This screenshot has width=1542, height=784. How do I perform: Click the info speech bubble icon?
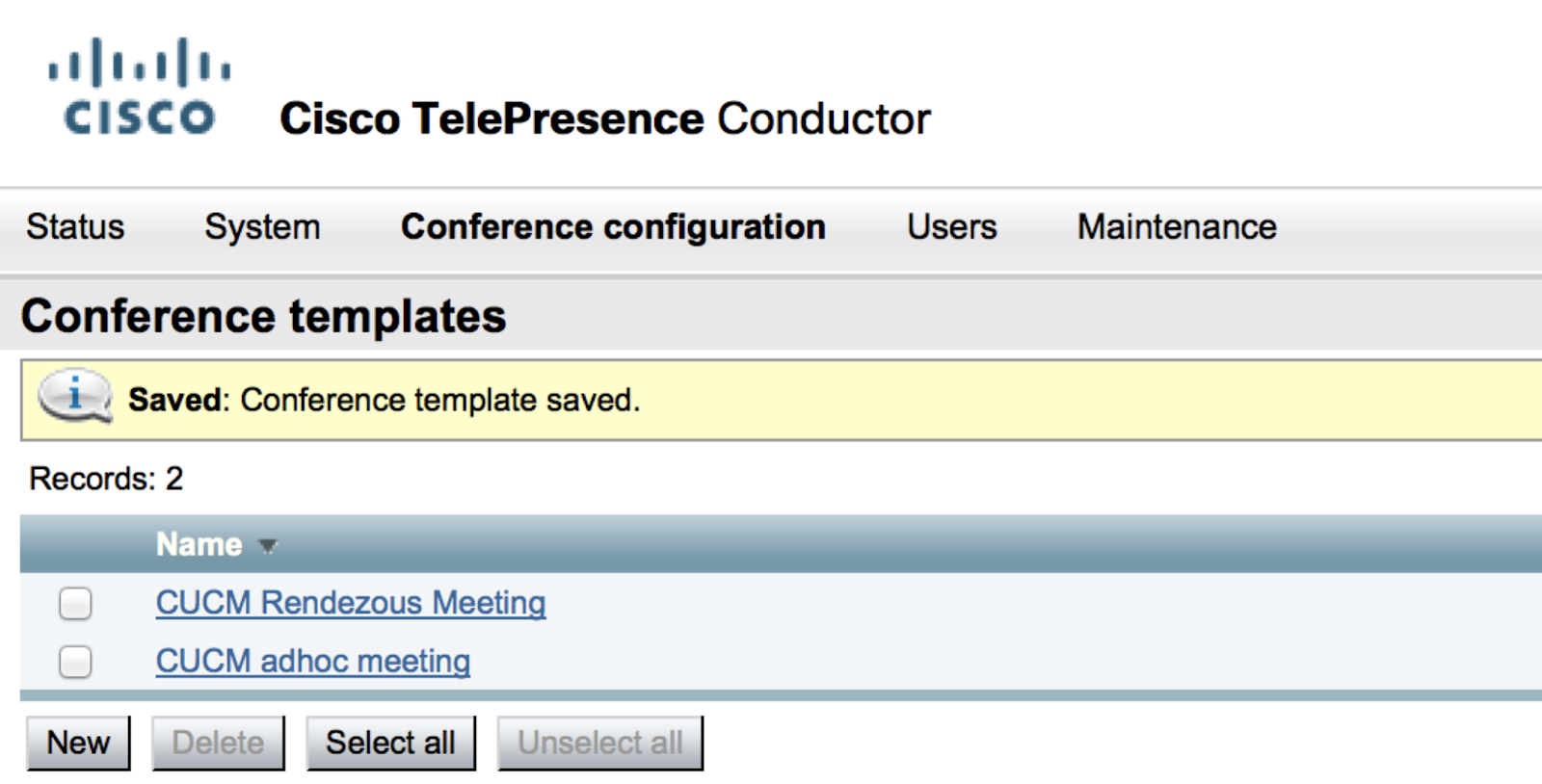(74, 396)
